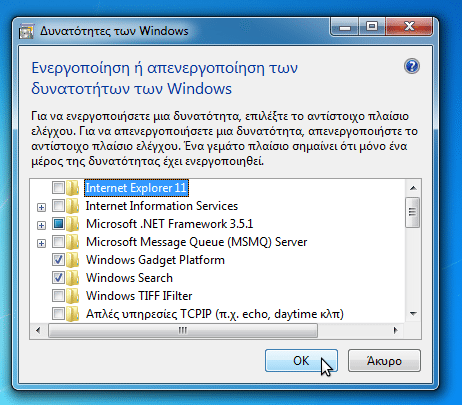Click the horizontal scrollbar left arrow
This screenshot has width=462, height=405.
(38, 331)
